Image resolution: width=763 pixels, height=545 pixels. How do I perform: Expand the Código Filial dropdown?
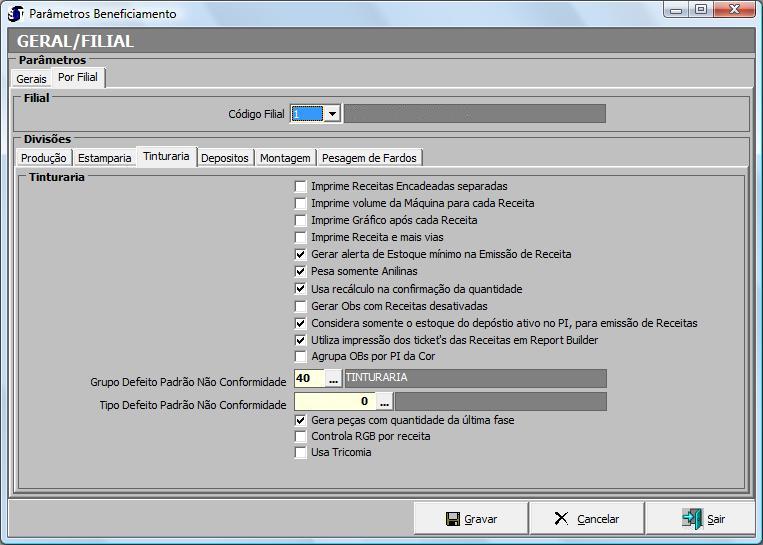click(332, 114)
